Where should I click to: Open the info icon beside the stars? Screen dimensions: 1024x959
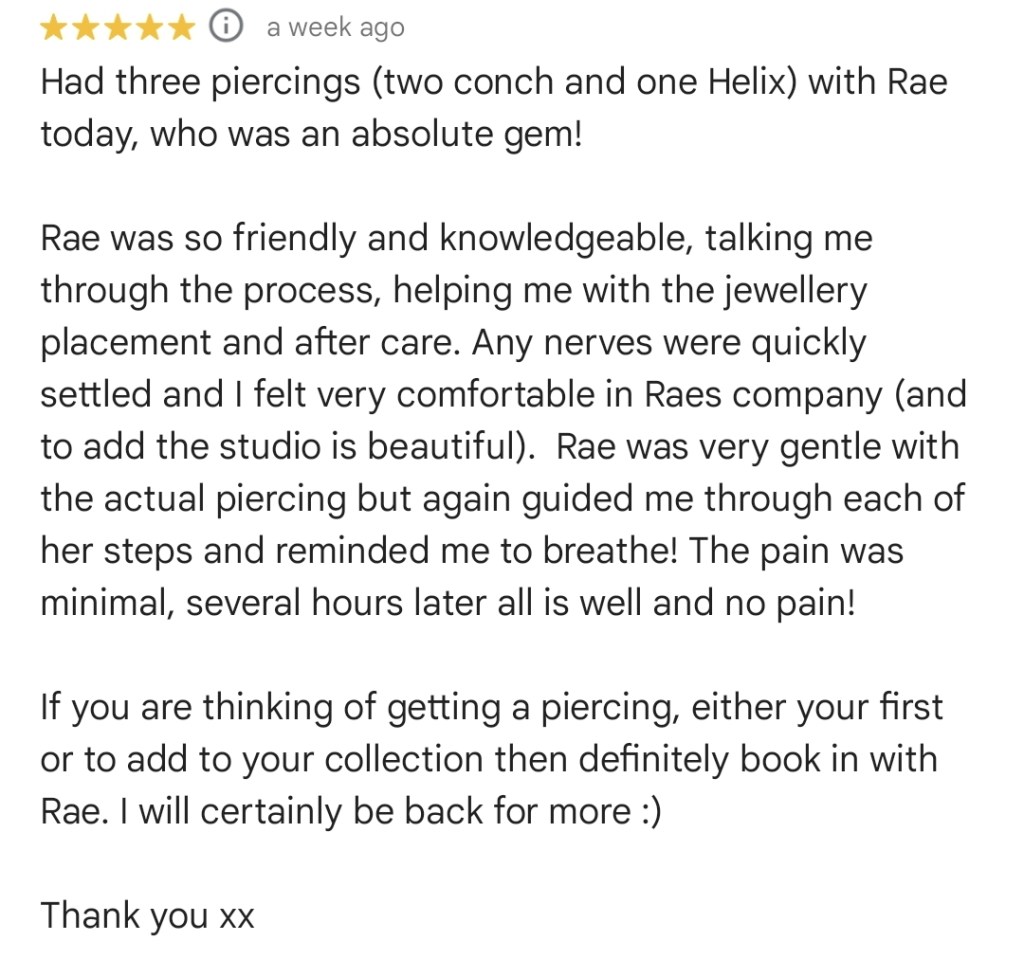226,28
